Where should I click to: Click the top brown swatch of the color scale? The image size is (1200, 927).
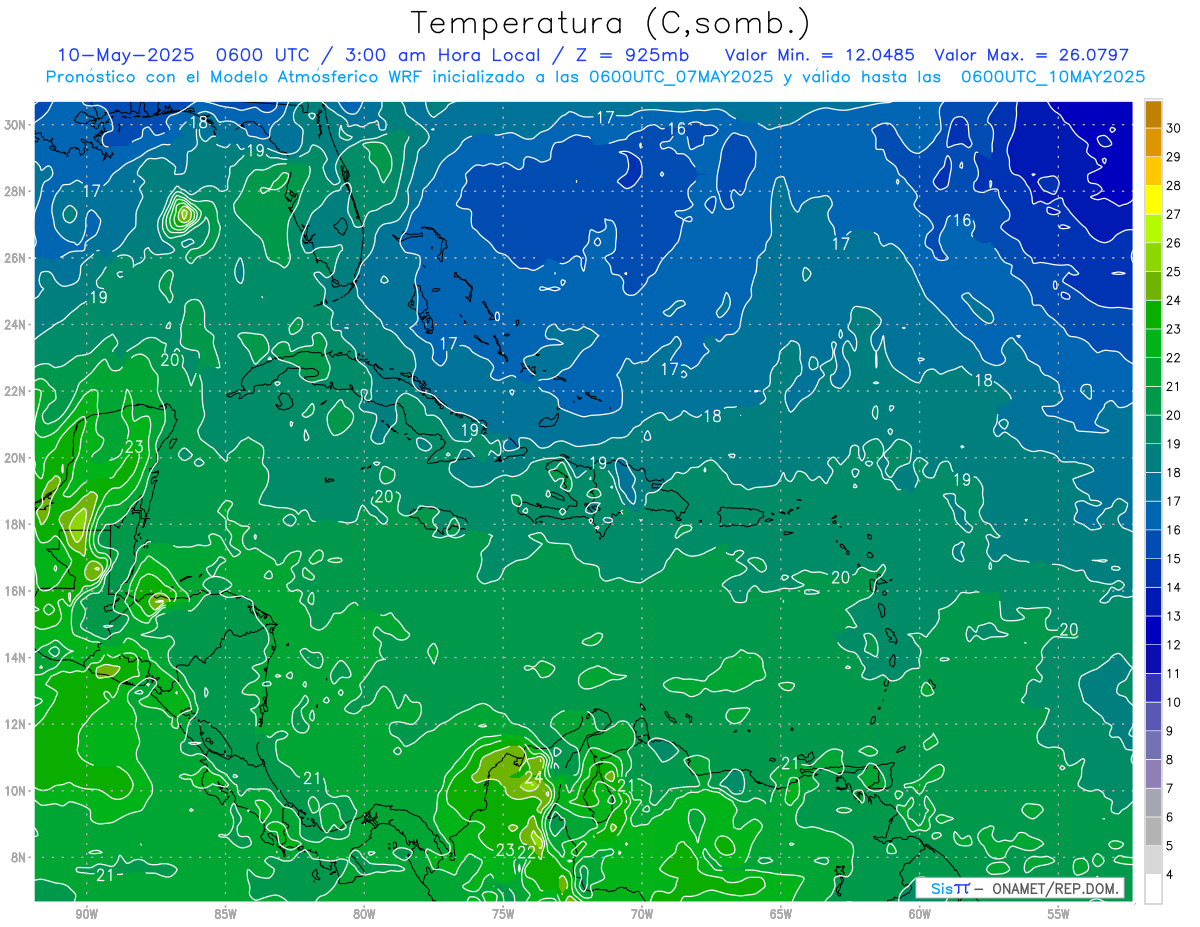pyautogui.click(x=1153, y=115)
